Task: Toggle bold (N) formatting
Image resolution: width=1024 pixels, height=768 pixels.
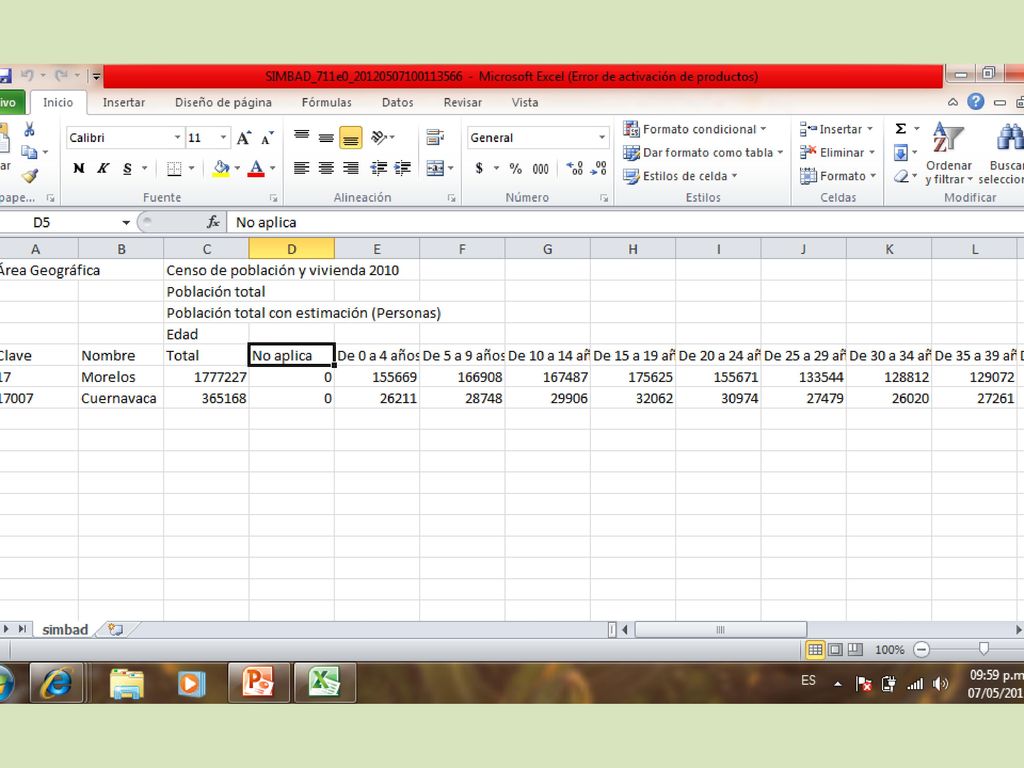Action: click(x=79, y=168)
